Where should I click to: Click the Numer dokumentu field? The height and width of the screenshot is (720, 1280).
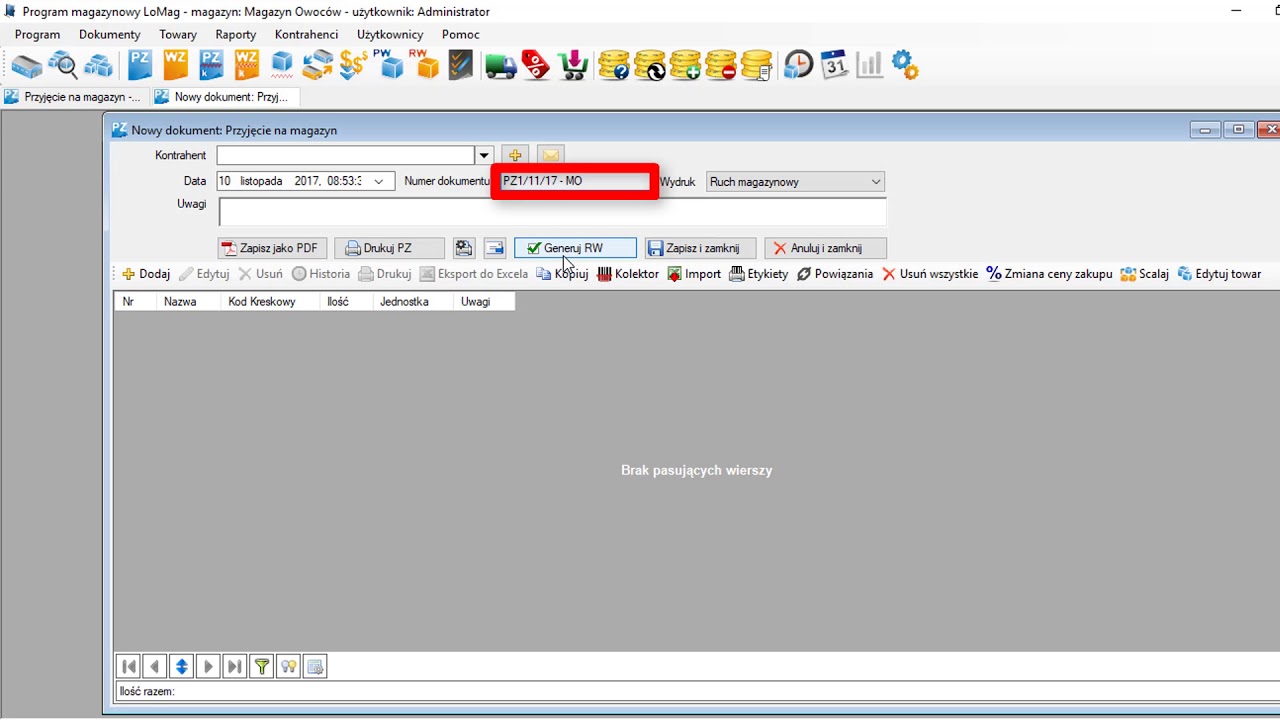tap(575, 181)
